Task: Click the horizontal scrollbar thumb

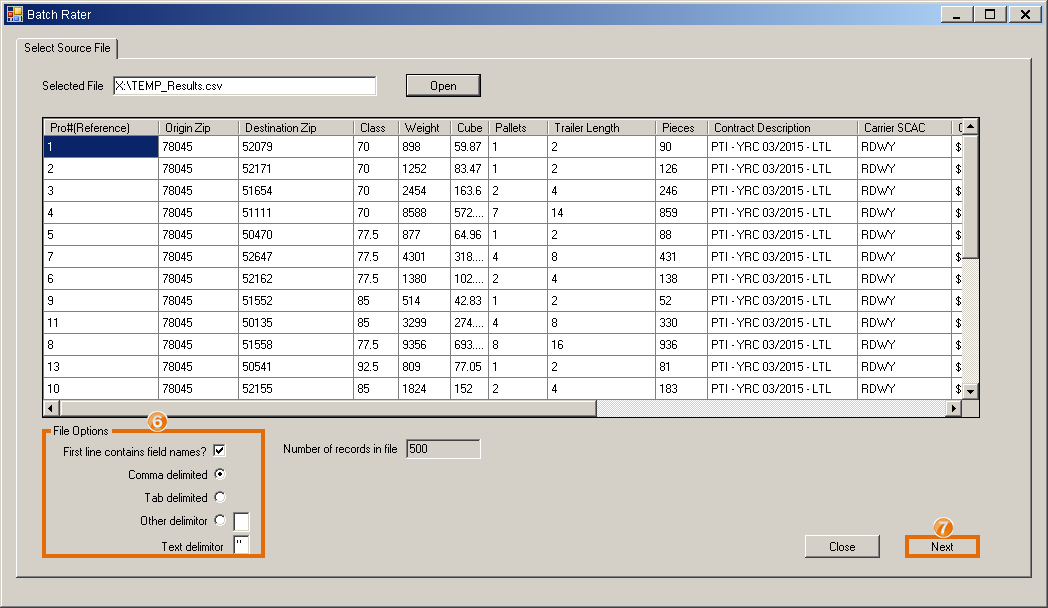Action: pyautogui.click(x=328, y=408)
